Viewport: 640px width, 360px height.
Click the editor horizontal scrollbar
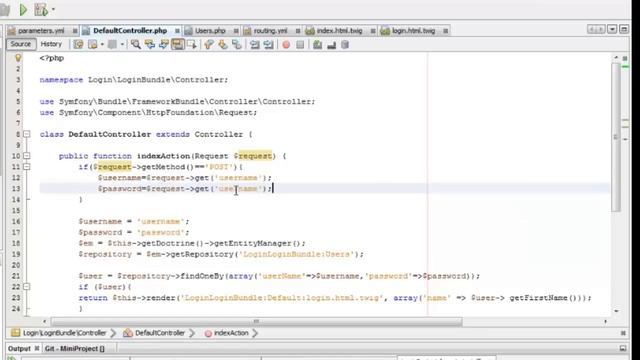(256, 322)
